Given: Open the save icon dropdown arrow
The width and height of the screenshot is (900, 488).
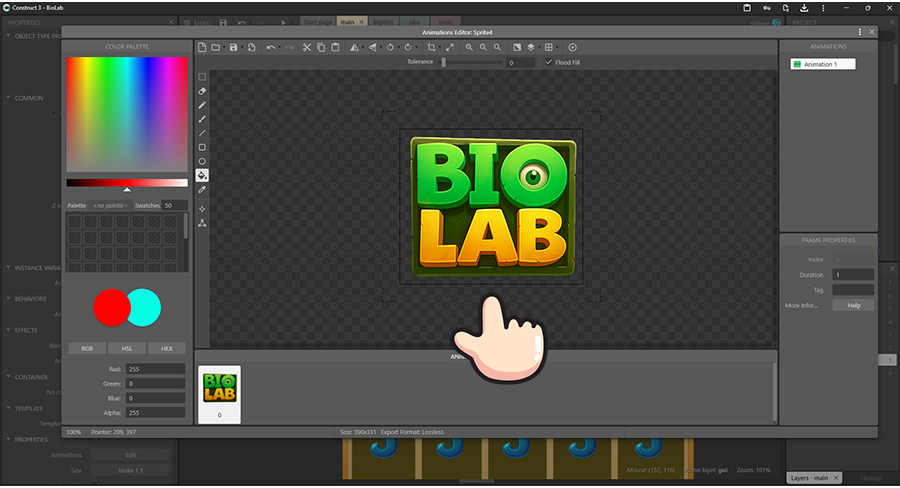Looking at the screenshot, I should coord(242,47).
